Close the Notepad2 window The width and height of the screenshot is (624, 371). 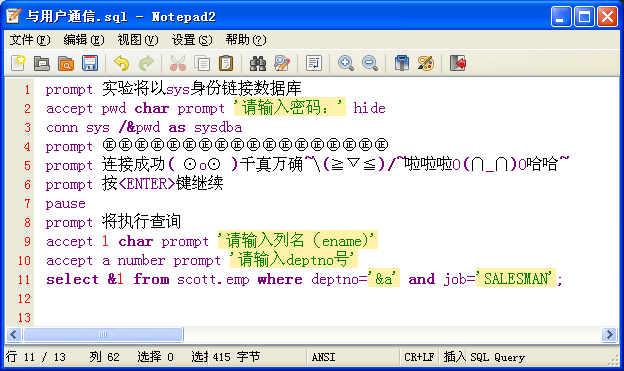click(608, 17)
